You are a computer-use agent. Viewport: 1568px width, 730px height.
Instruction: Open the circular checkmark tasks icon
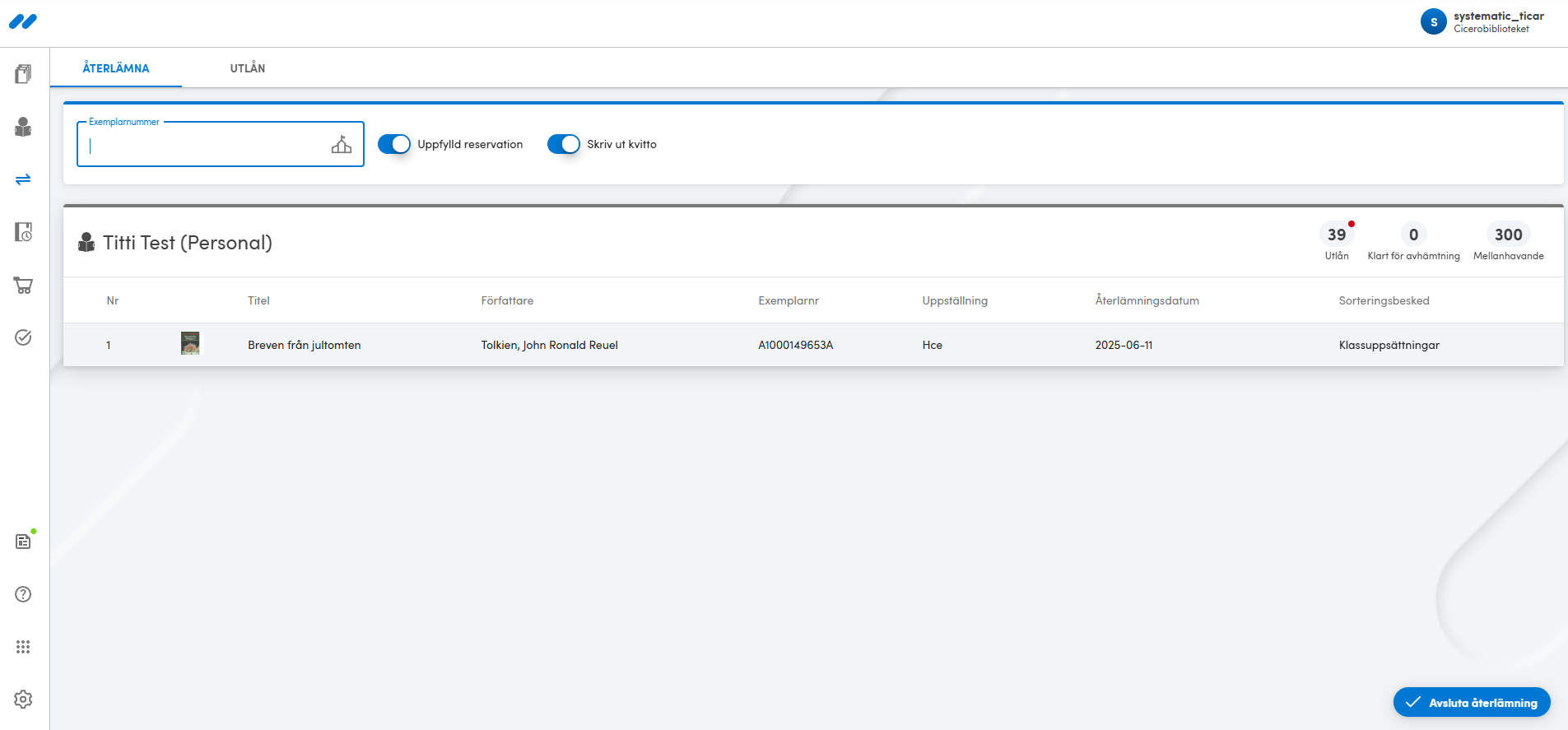23,337
